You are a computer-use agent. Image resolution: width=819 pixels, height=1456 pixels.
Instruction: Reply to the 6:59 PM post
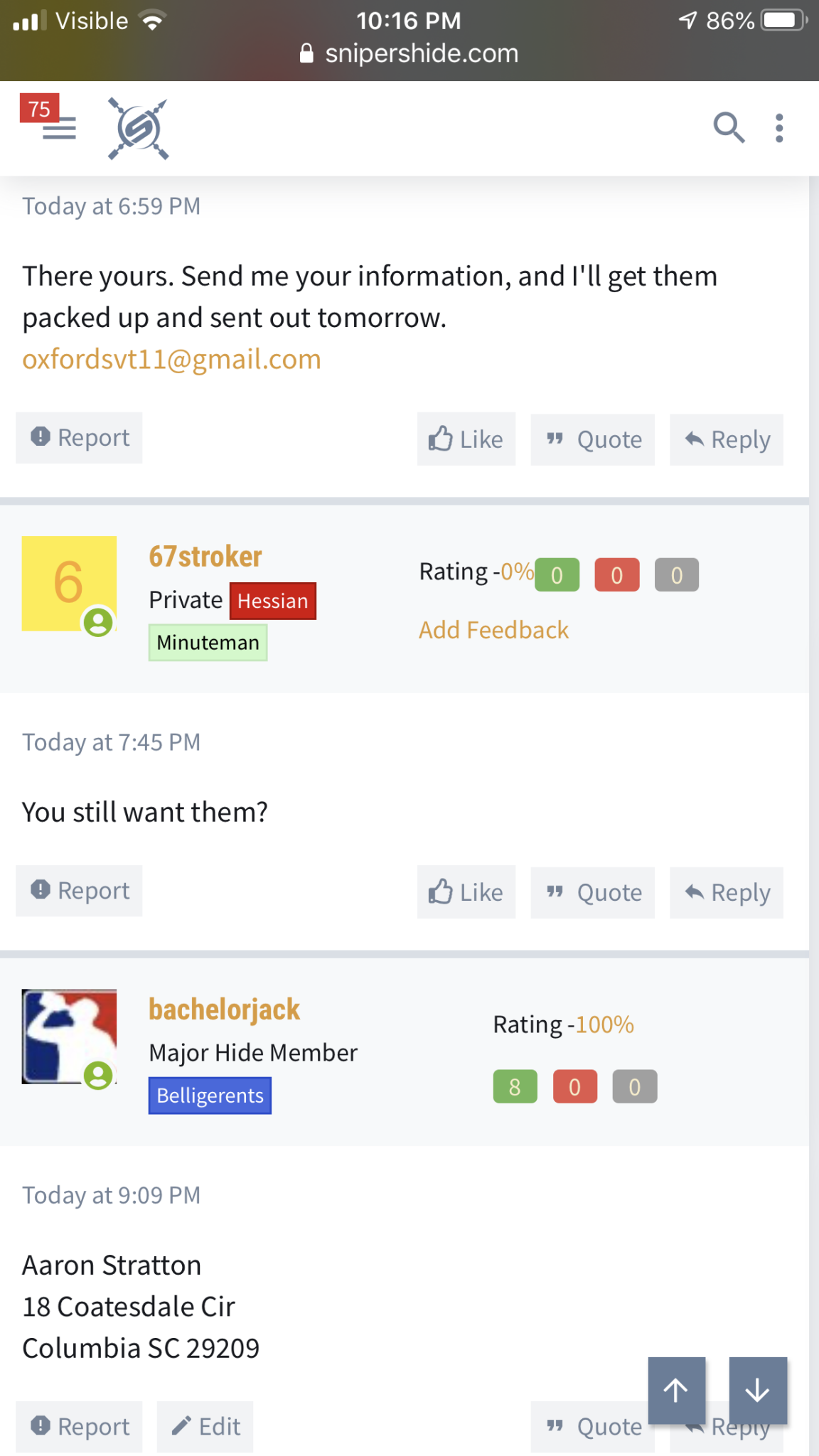pyautogui.click(x=727, y=440)
